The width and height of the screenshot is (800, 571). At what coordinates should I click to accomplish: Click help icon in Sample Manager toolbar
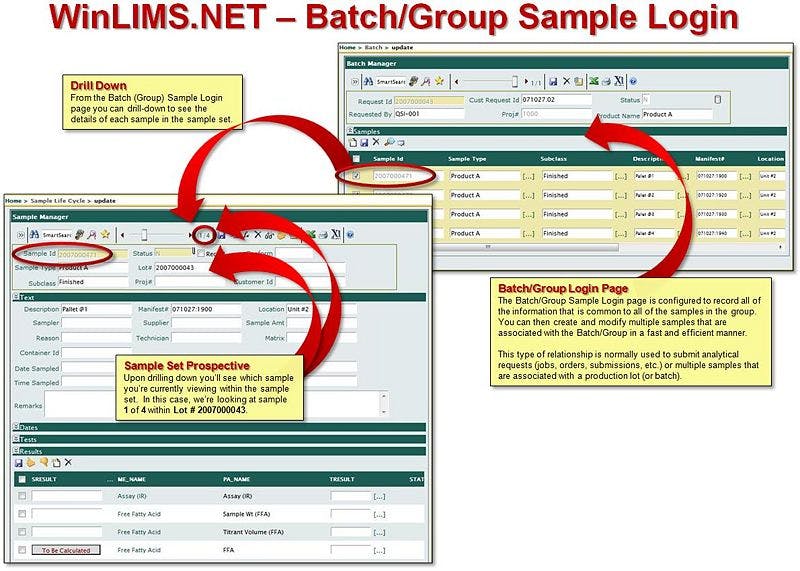pyautogui.click(x=350, y=235)
